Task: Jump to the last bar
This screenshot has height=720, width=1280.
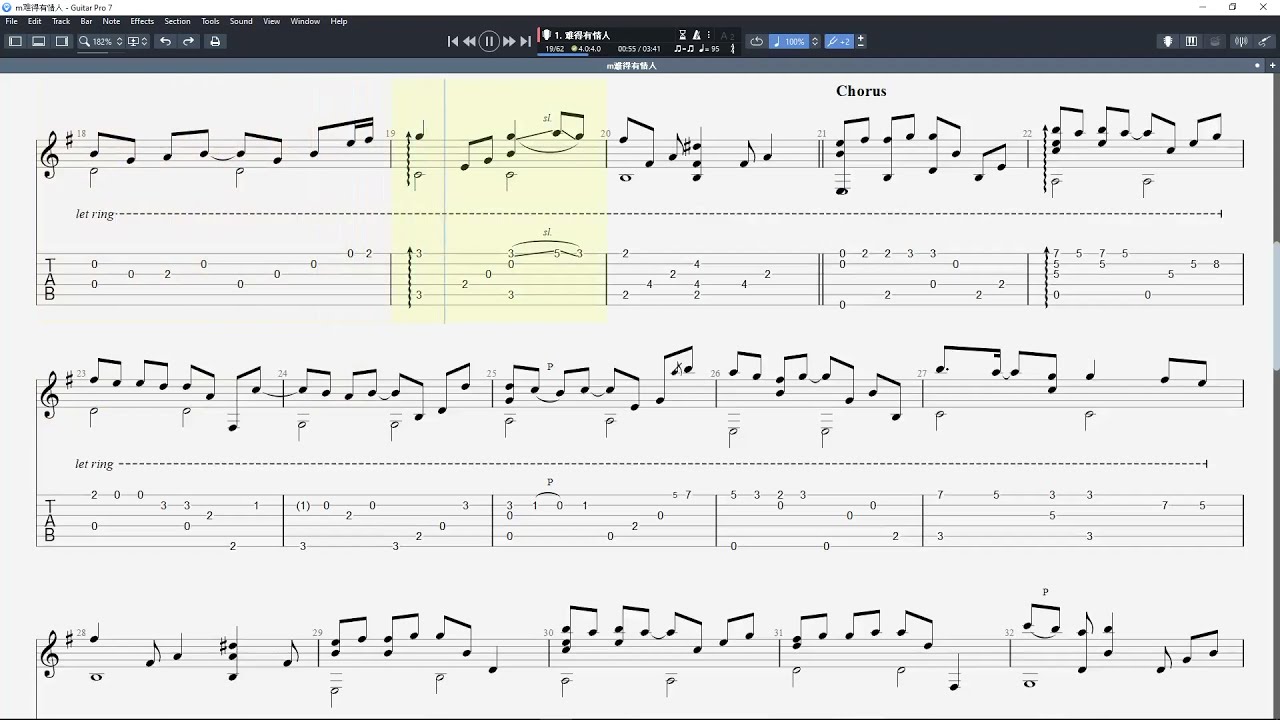Action: [525, 41]
